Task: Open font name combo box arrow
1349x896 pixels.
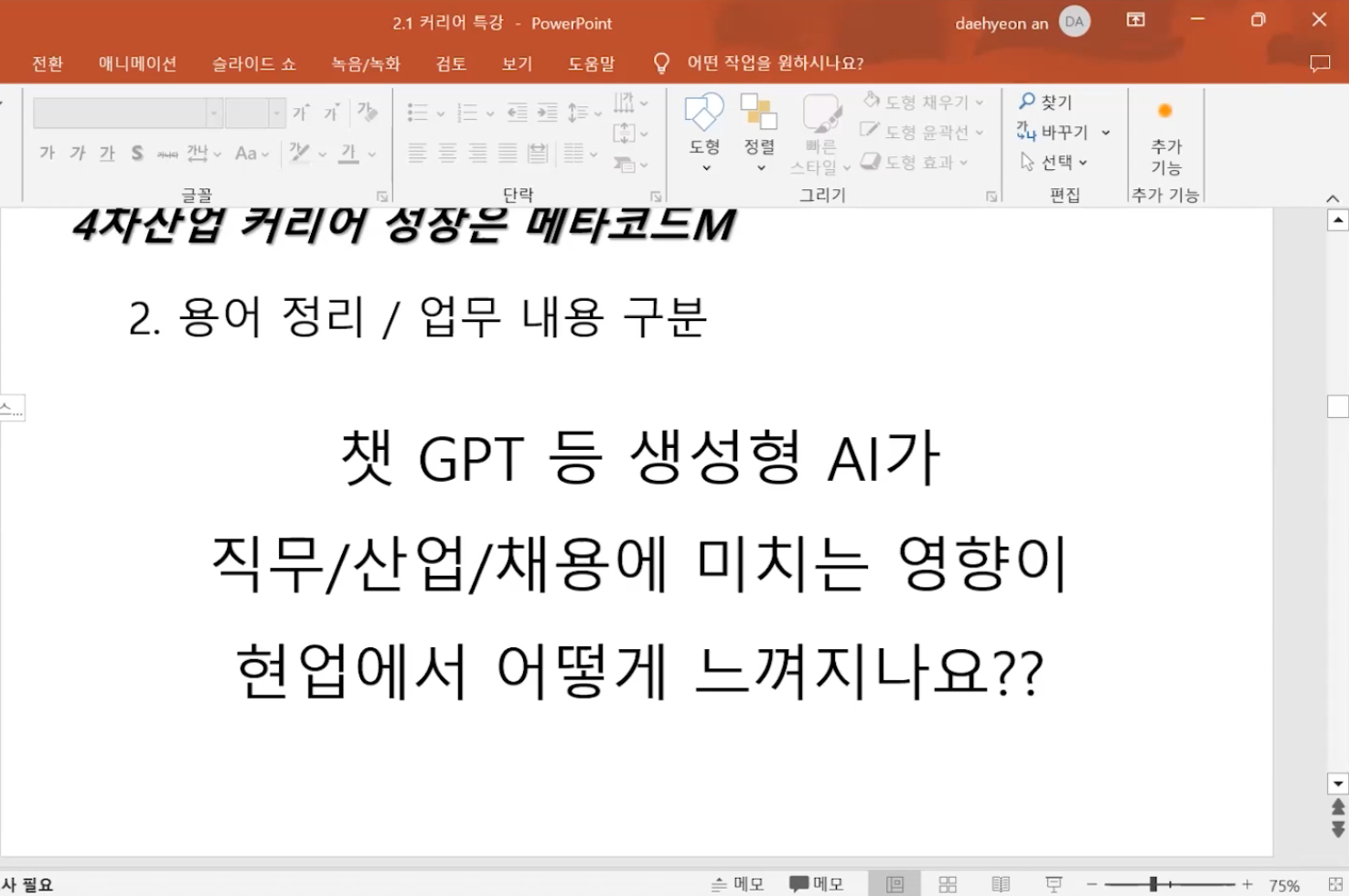Action: (x=214, y=113)
